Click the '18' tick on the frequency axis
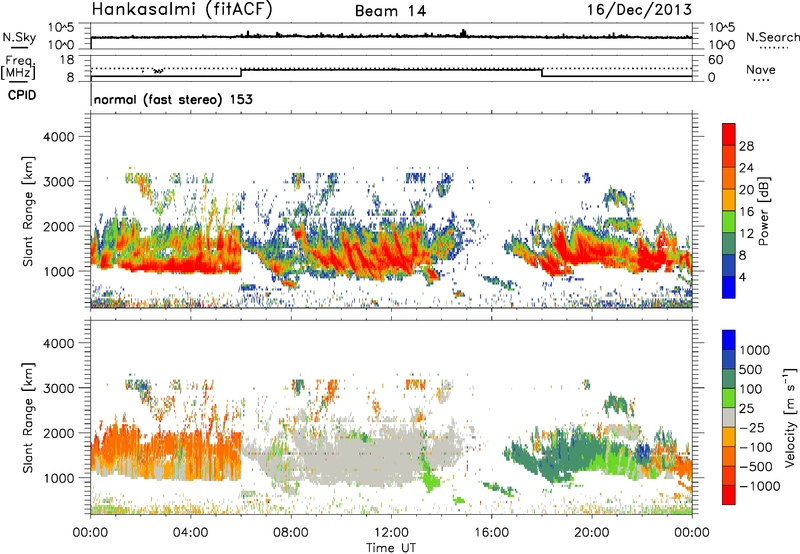800x554 pixels. [x=67, y=60]
